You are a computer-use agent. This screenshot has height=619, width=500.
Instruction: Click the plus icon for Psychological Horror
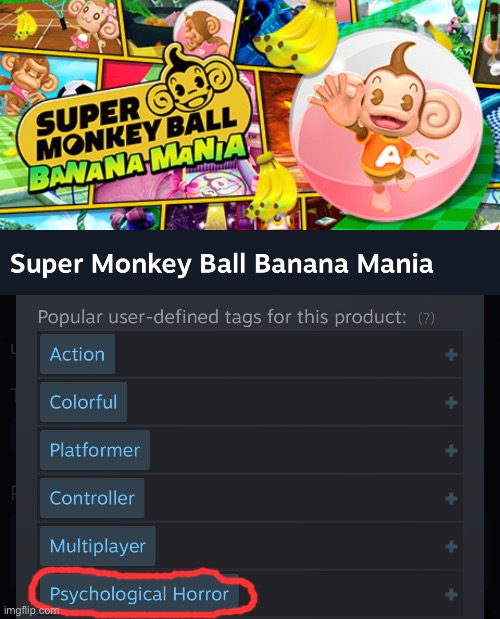pyautogui.click(x=451, y=594)
